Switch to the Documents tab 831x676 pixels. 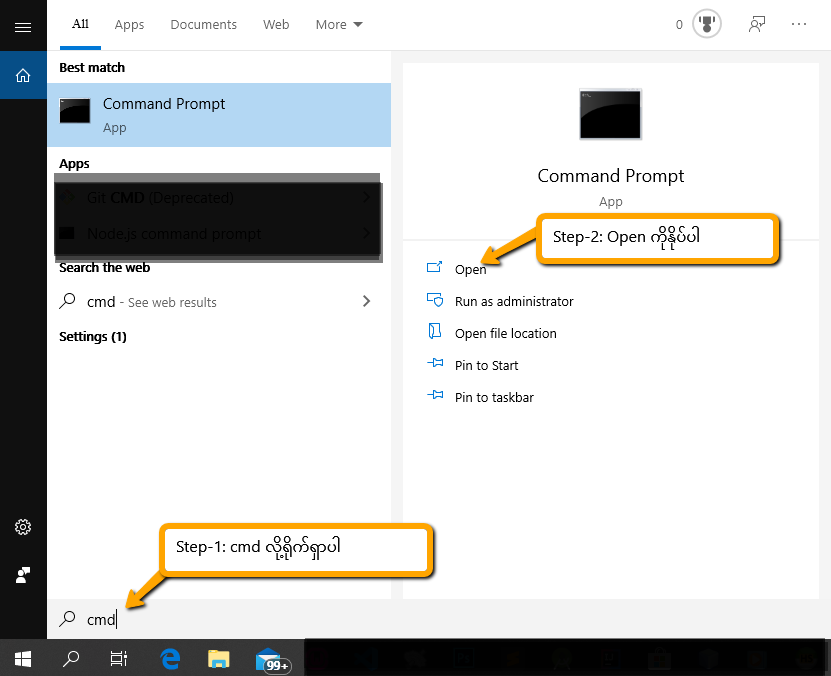204,24
